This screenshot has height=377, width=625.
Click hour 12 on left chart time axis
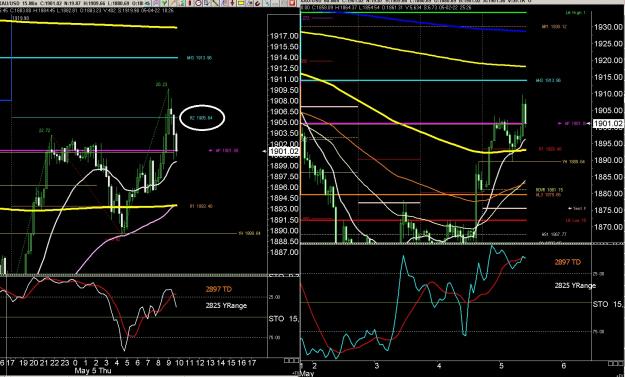click(x=200, y=363)
